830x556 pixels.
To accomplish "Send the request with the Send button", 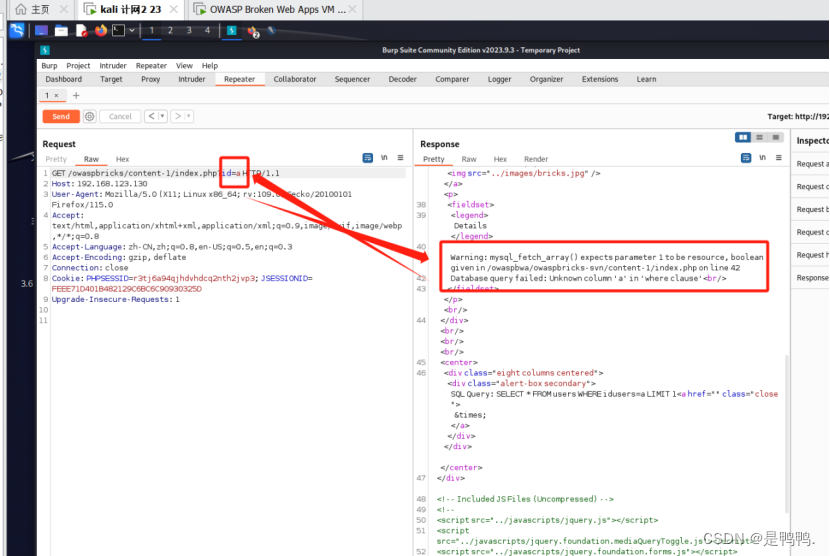I will point(61,116).
